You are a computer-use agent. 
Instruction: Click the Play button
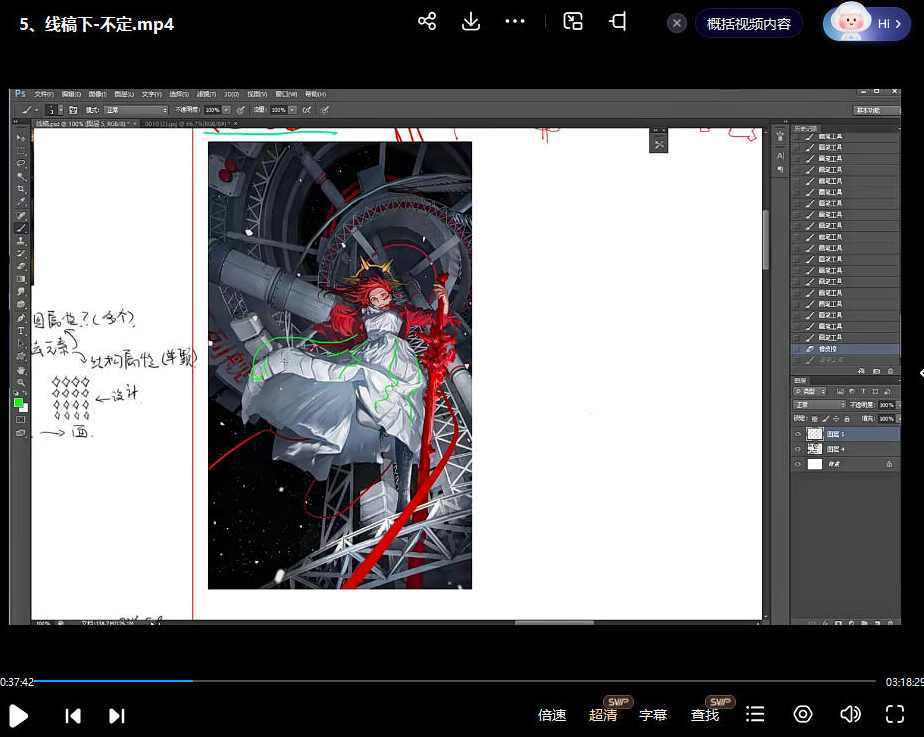(x=18, y=715)
